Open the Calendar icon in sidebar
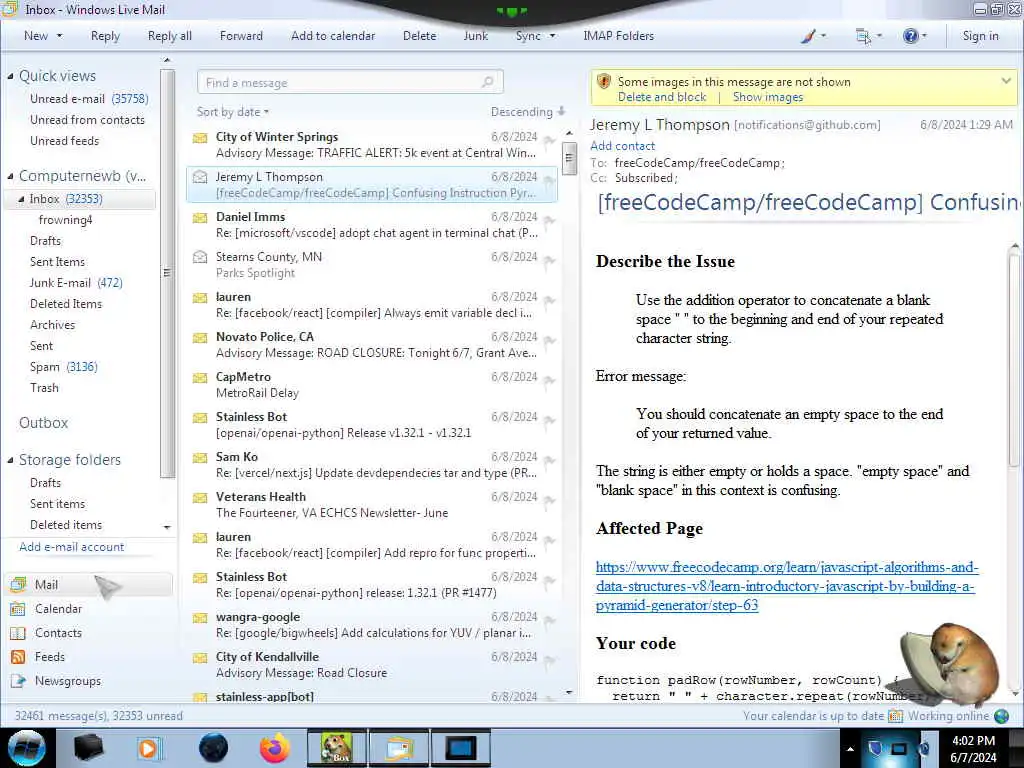This screenshot has width=1024, height=768. click(18, 609)
